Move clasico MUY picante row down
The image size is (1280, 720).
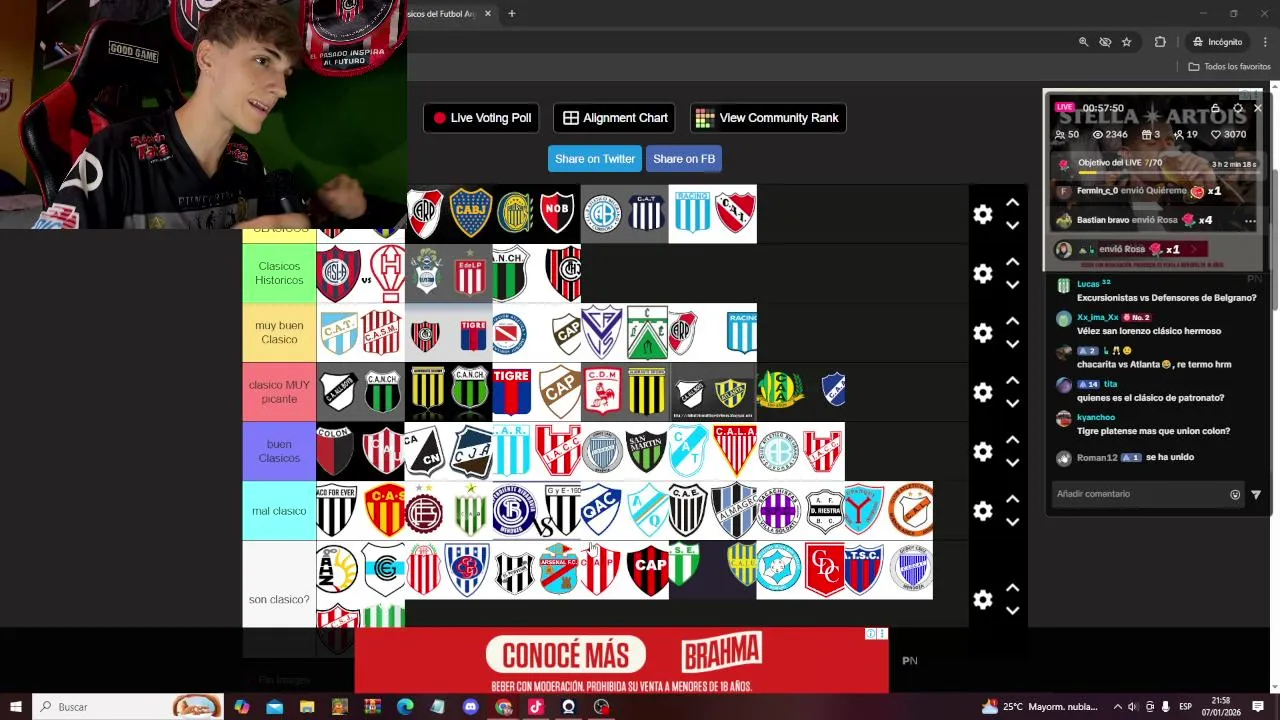point(1012,404)
